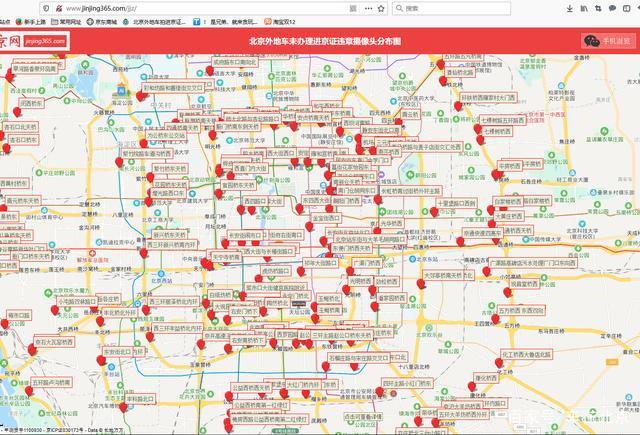This screenshot has width=640, height=435.
Task: Click the 古石口北天桥 camera label
Action: (22, 128)
